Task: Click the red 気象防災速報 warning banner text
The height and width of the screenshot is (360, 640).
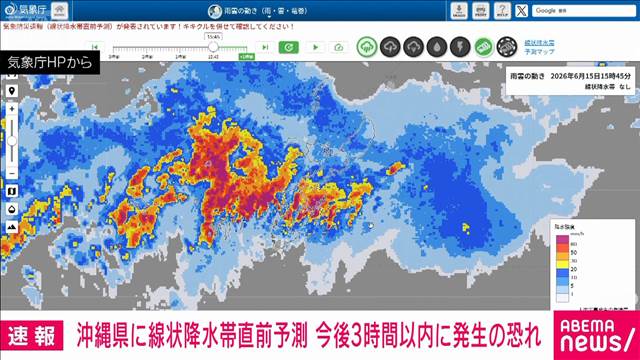Action: [149, 27]
